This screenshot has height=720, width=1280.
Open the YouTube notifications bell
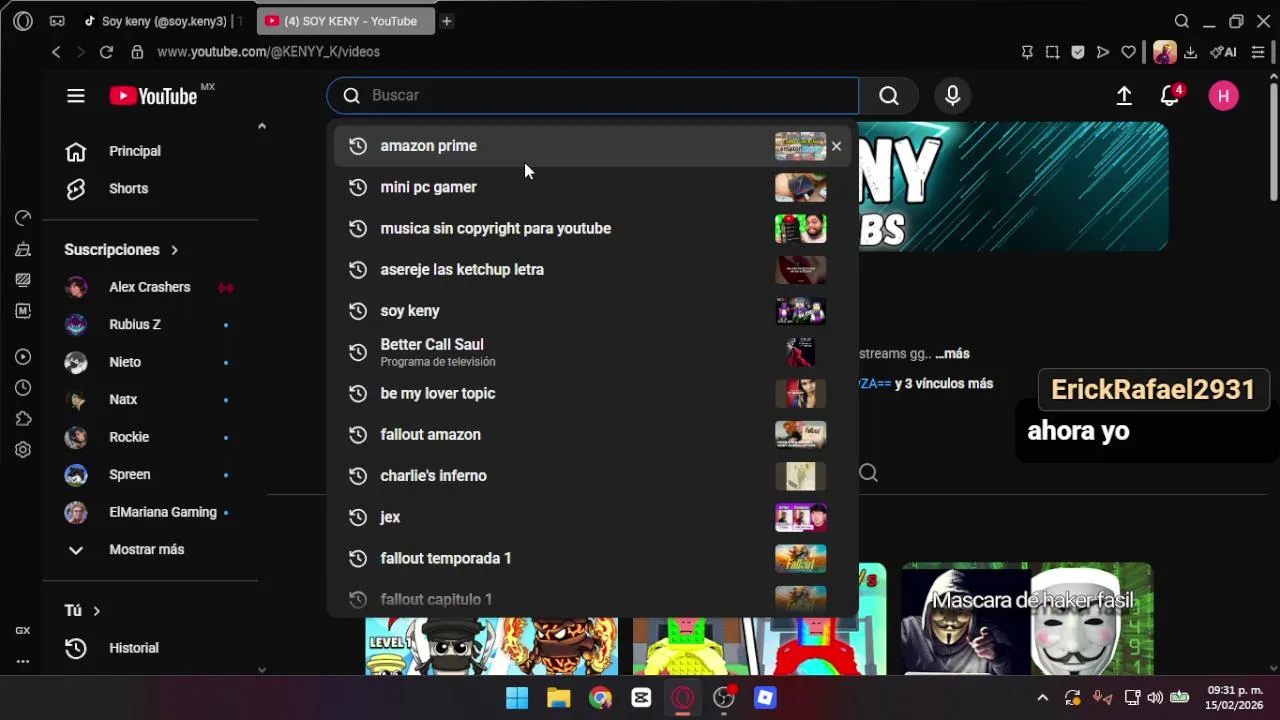coord(1170,96)
